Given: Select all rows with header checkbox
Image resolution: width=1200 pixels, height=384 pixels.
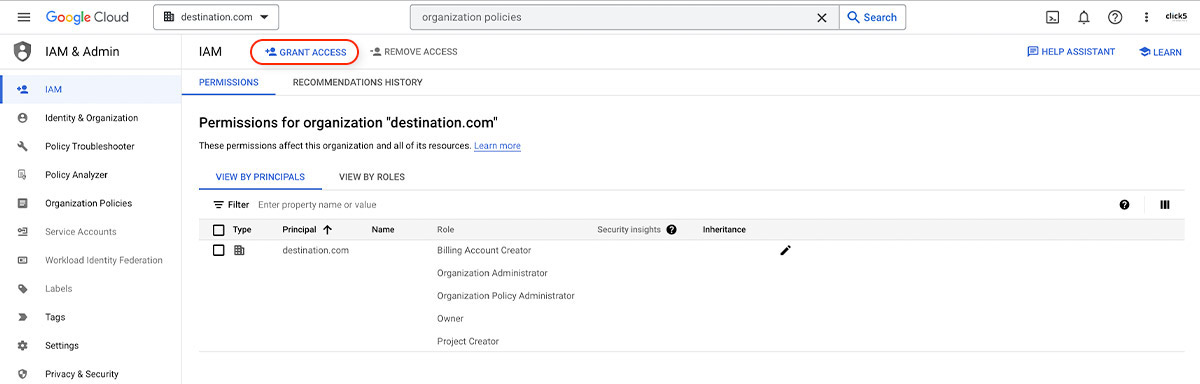Looking at the screenshot, I should coord(219,229).
